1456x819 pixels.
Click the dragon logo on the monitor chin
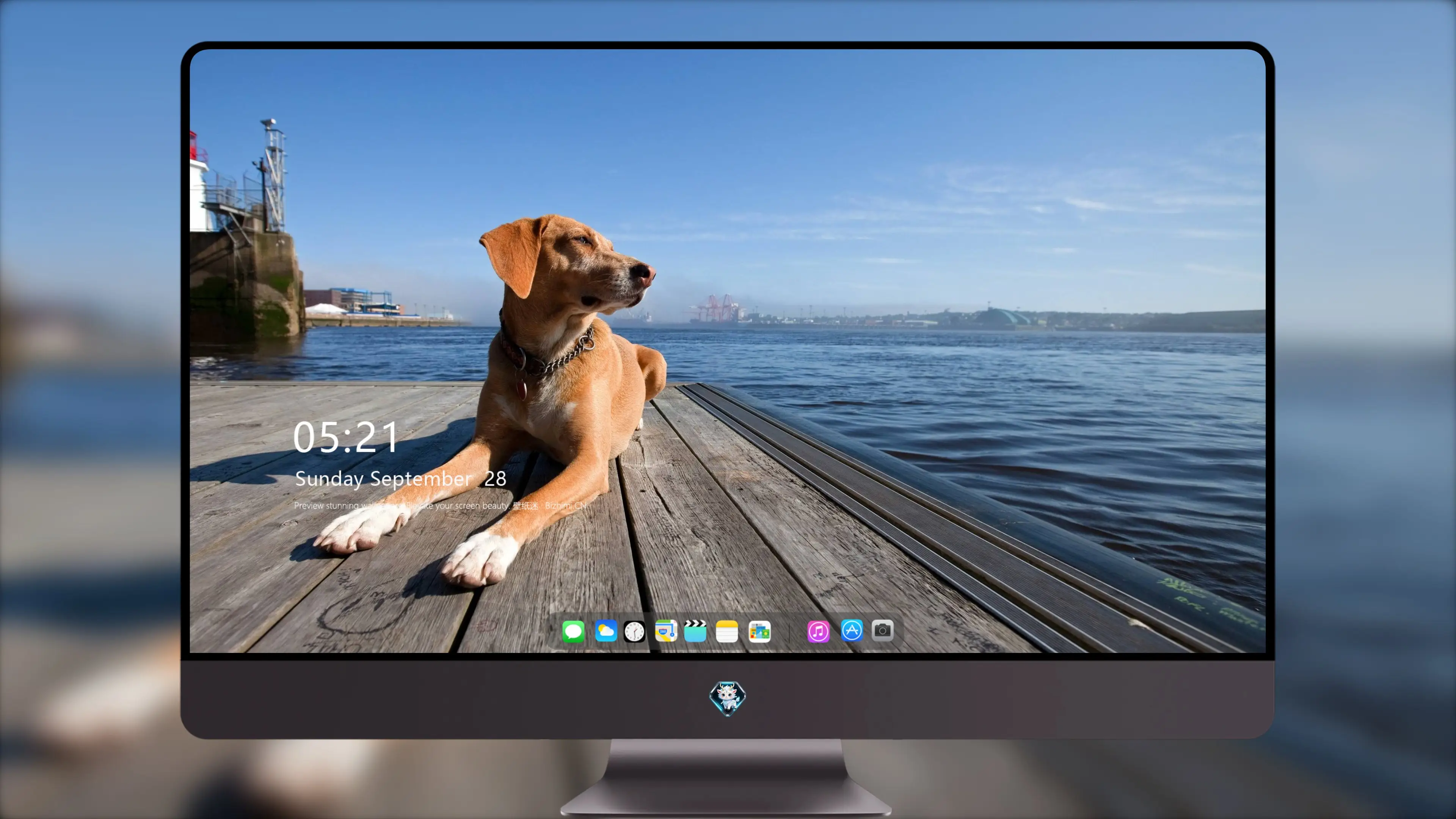pos(728,698)
